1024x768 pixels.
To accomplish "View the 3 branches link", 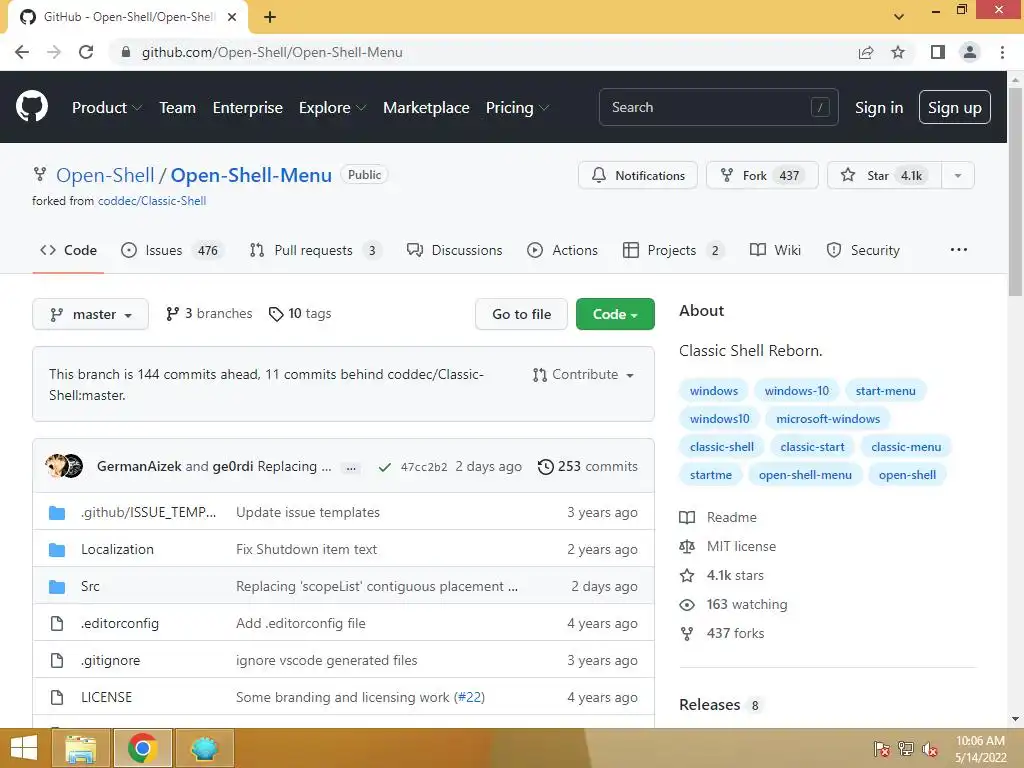I will [x=209, y=313].
